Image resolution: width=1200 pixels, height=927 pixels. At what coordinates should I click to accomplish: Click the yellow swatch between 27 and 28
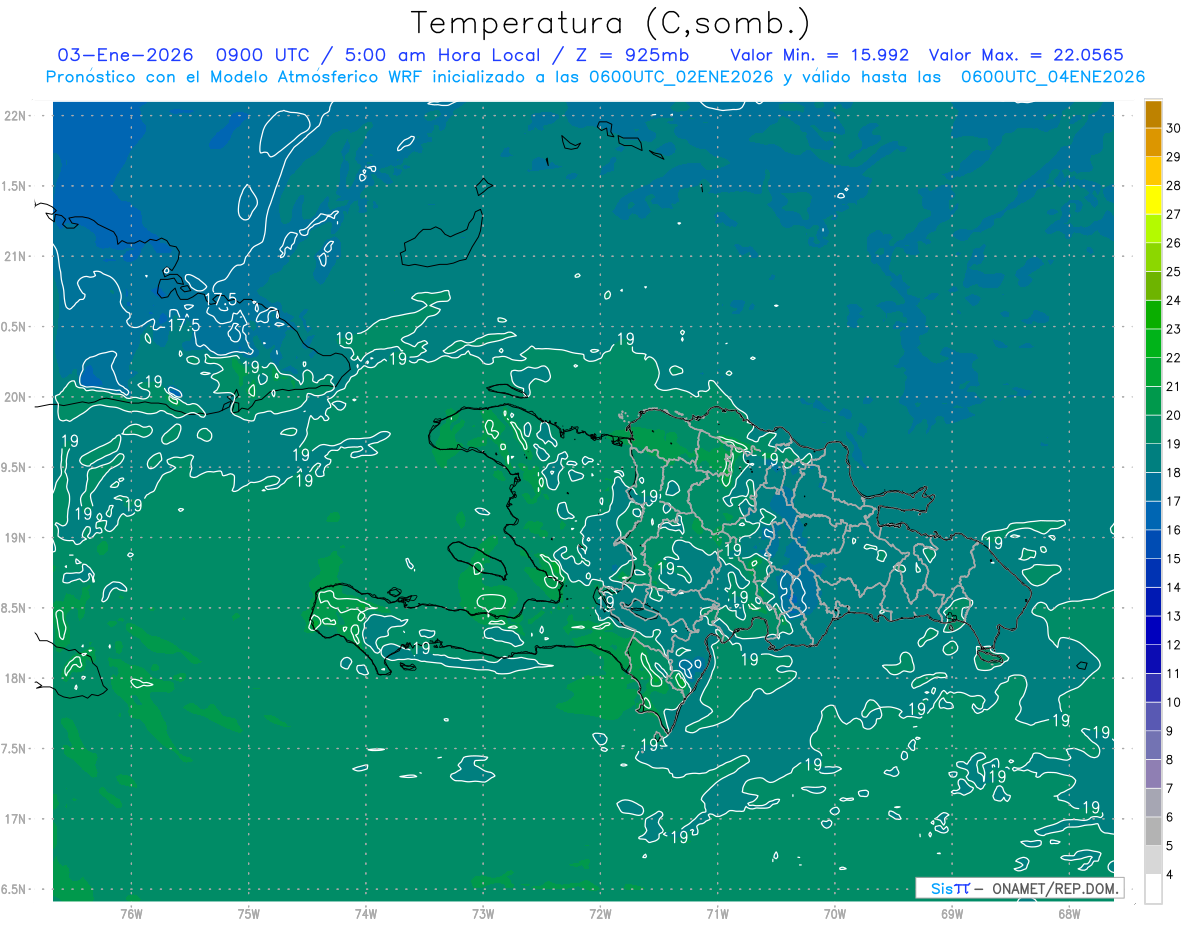click(1153, 199)
